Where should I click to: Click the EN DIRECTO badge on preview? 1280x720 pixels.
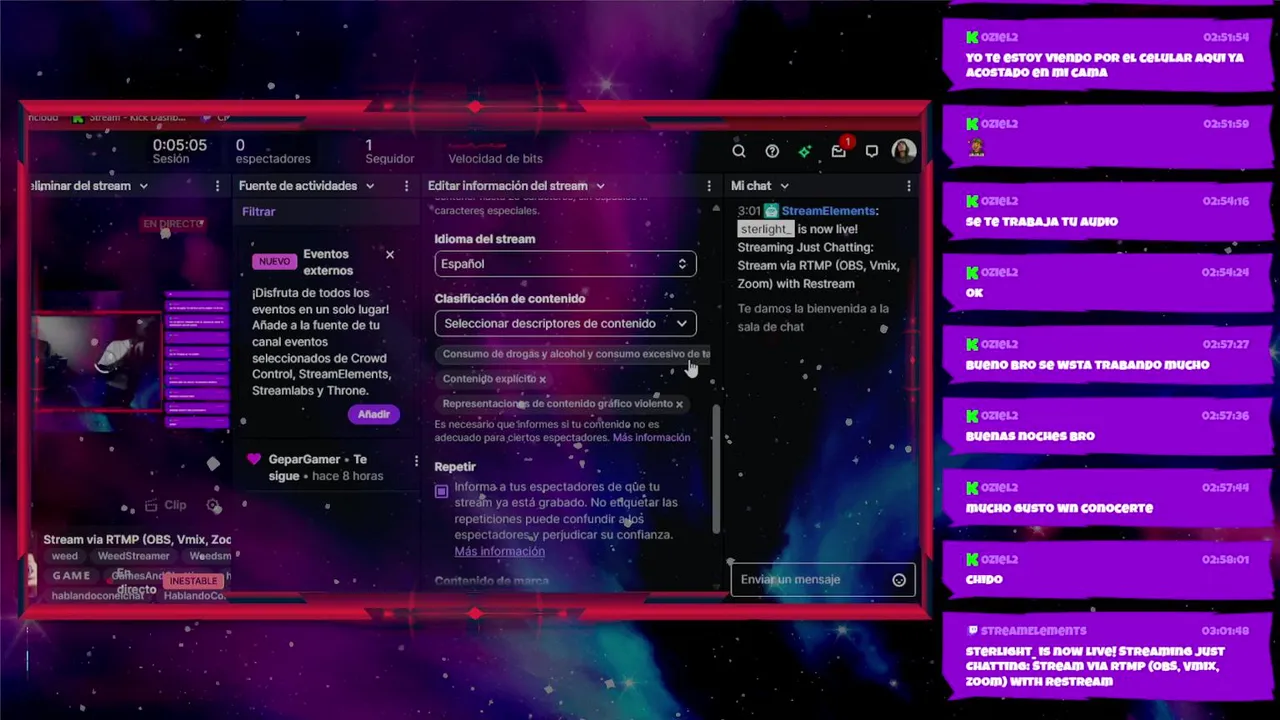(172, 224)
